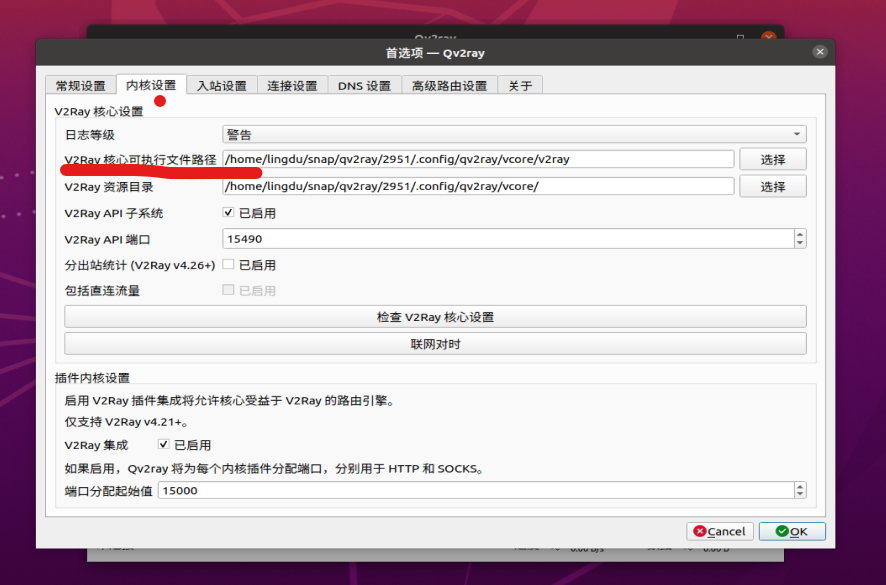The width and height of the screenshot is (886, 585).
Task: Open the 入站设置 tab
Action: pyautogui.click(x=222, y=85)
